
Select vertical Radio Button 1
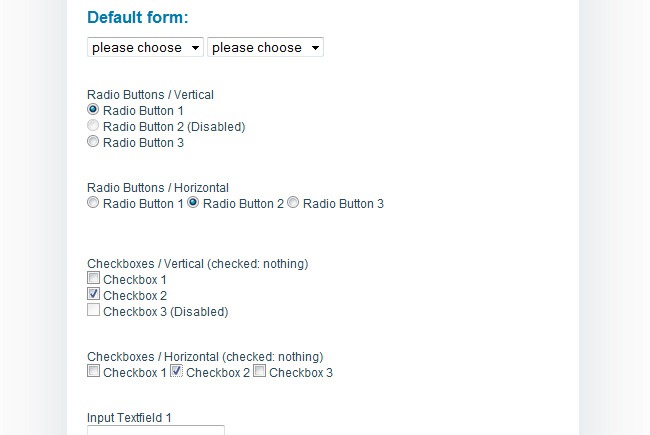[93, 110]
